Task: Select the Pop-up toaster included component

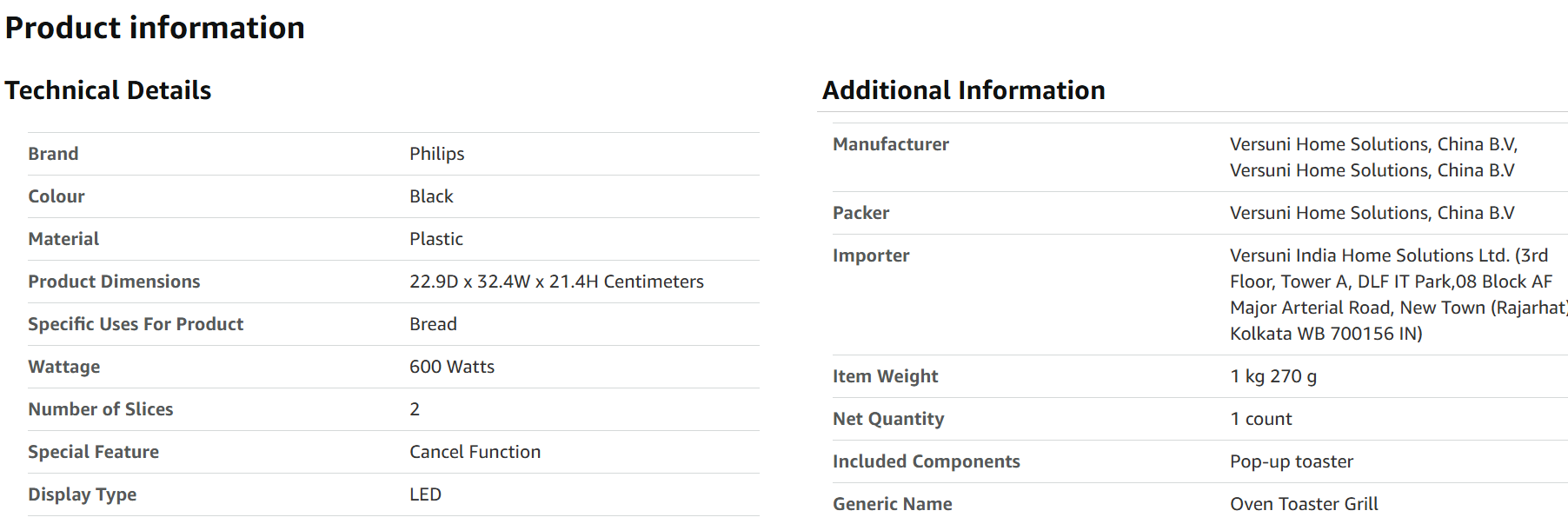Action: click(1292, 461)
